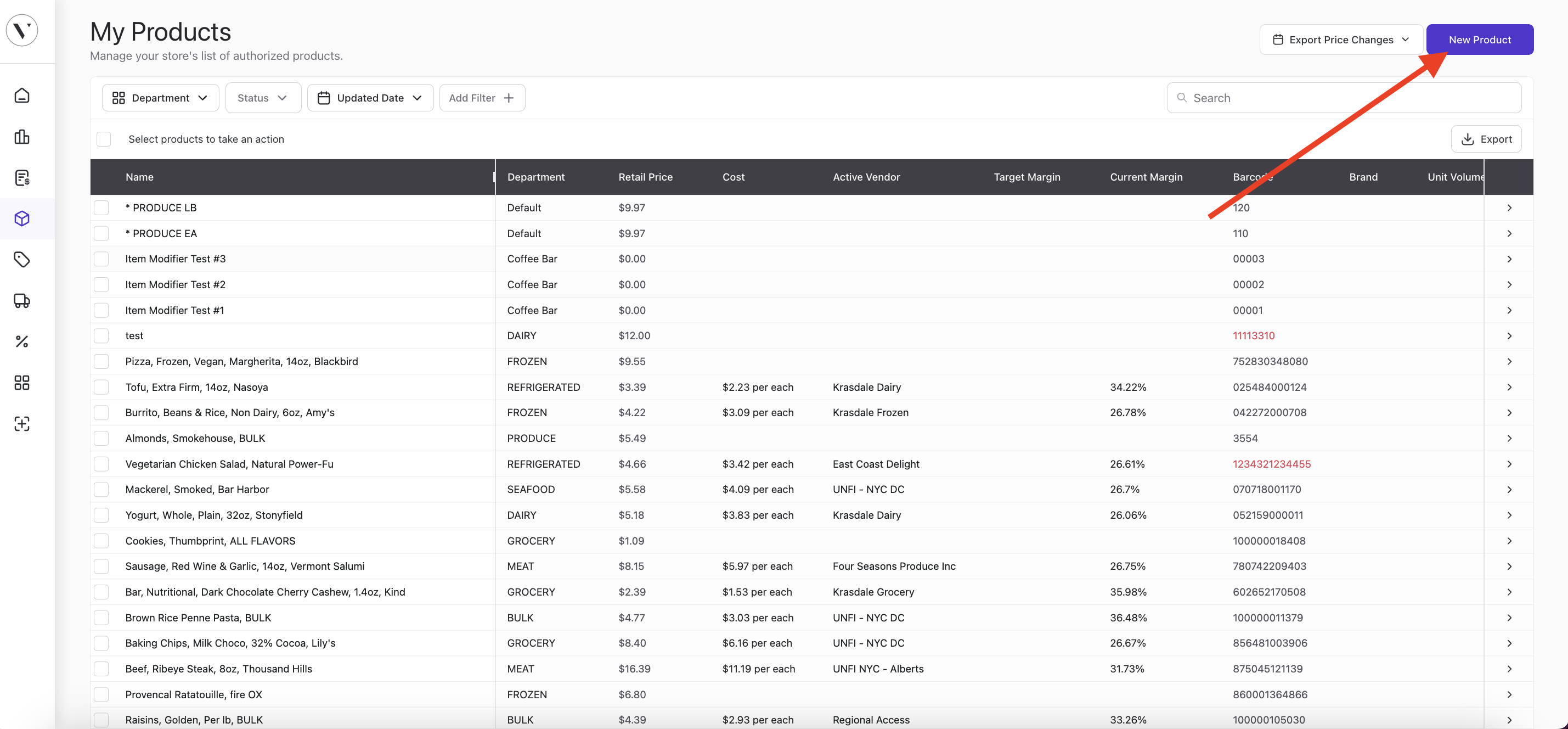Click the New Product button
The height and width of the screenshot is (729, 1568).
pyautogui.click(x=1480, y=40)
